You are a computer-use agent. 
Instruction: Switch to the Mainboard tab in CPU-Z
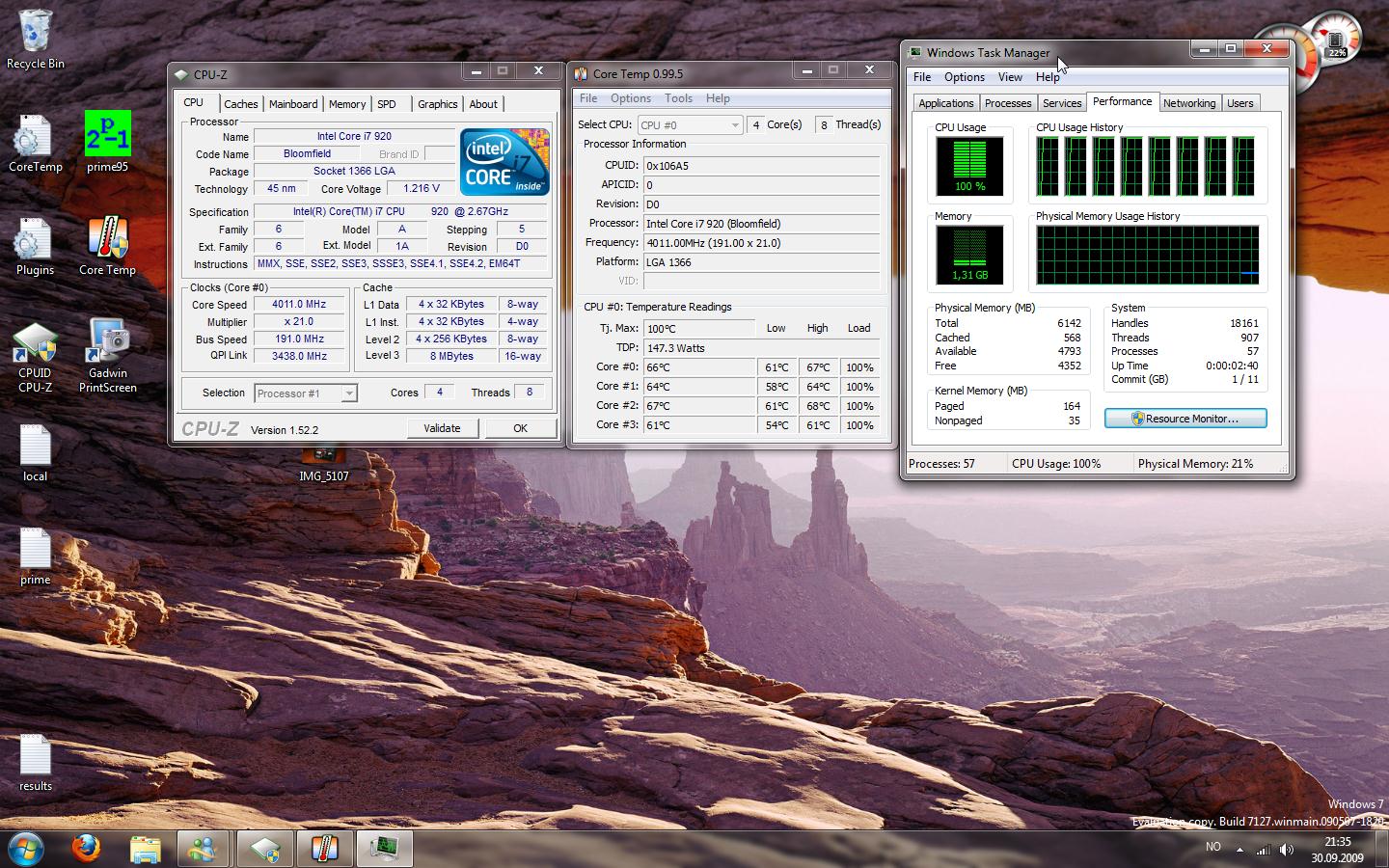(293, 104)
